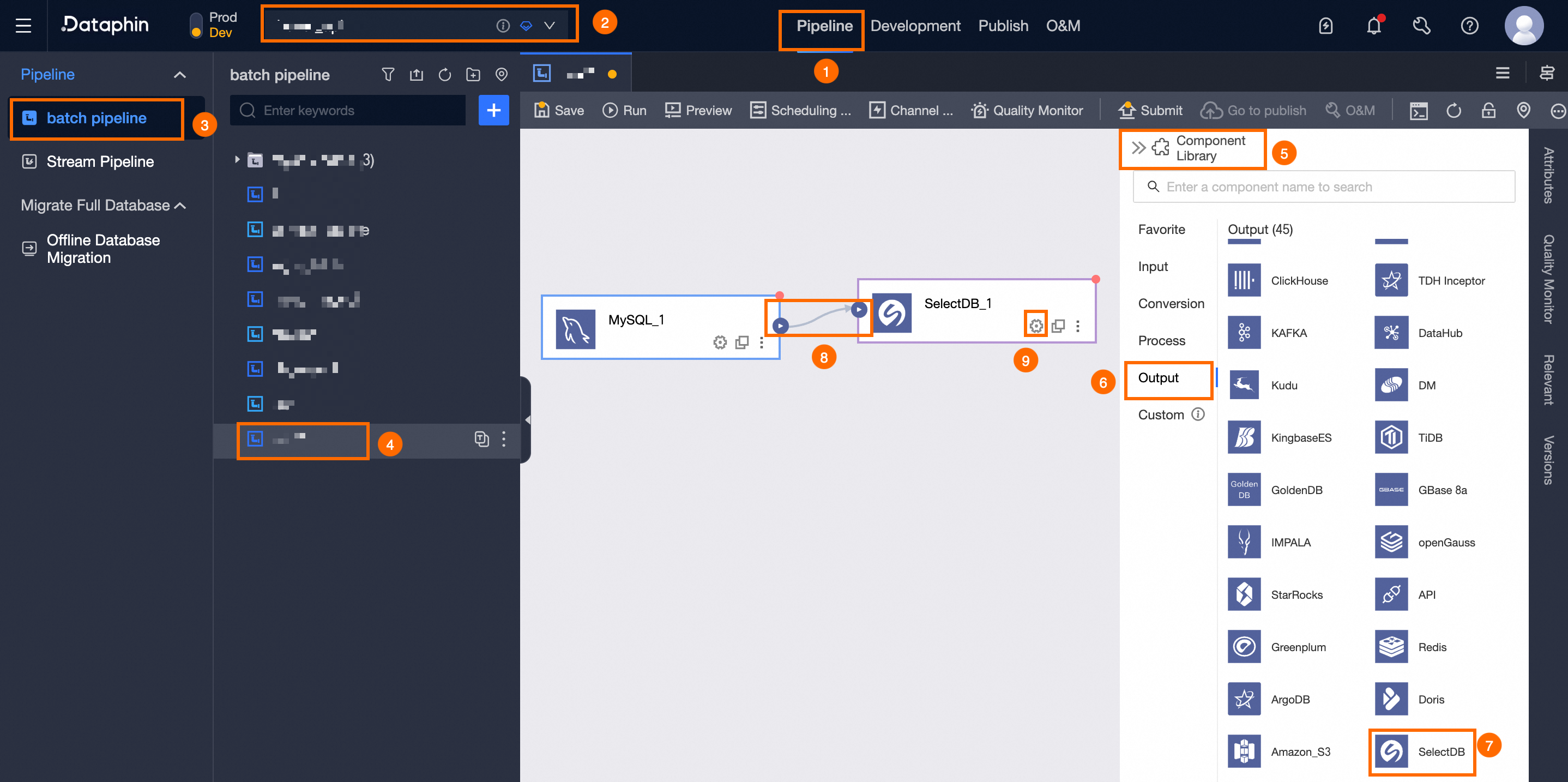Expand the first folder in pipeline tree
1568x782 pixels.
coord(237,160)
